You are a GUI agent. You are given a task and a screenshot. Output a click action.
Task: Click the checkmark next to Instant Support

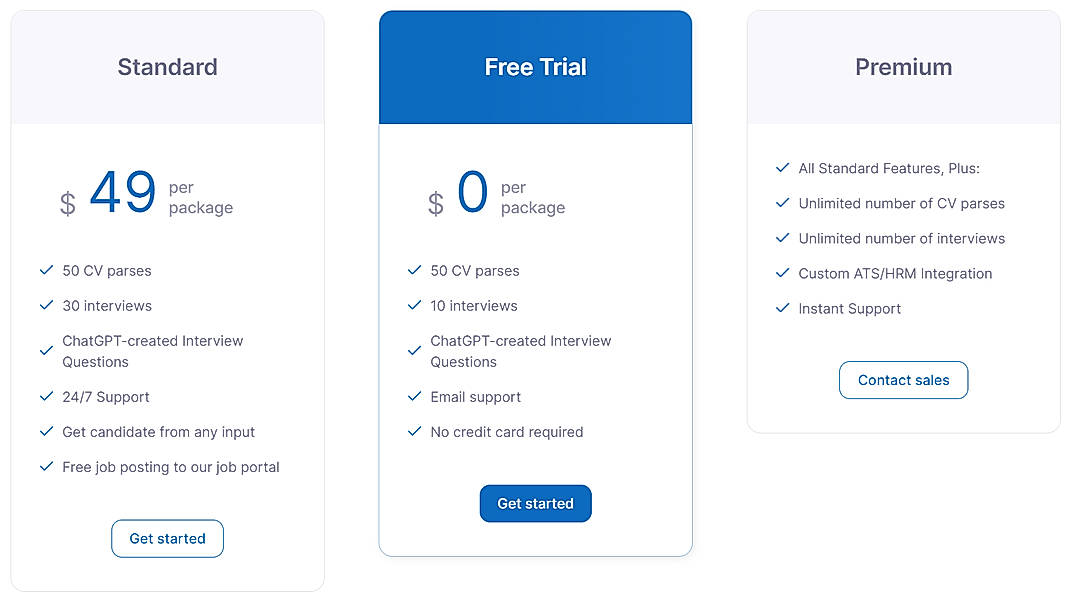pyautogui.click(x=782, y=308)
